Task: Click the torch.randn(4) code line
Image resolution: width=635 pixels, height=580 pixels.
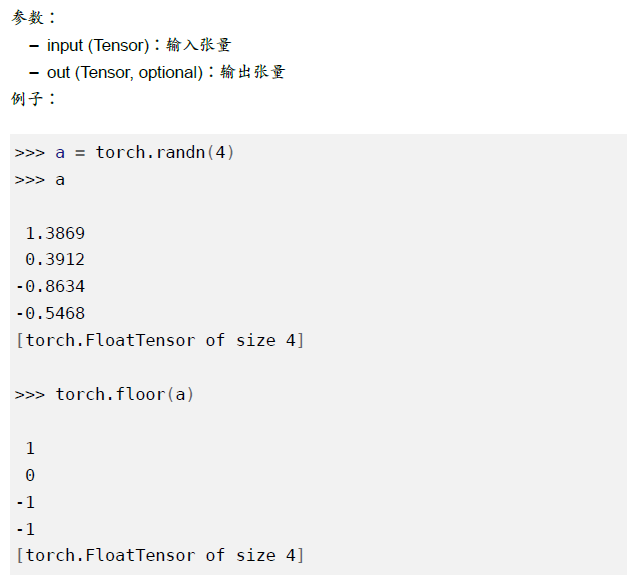Action: (124, 152)
